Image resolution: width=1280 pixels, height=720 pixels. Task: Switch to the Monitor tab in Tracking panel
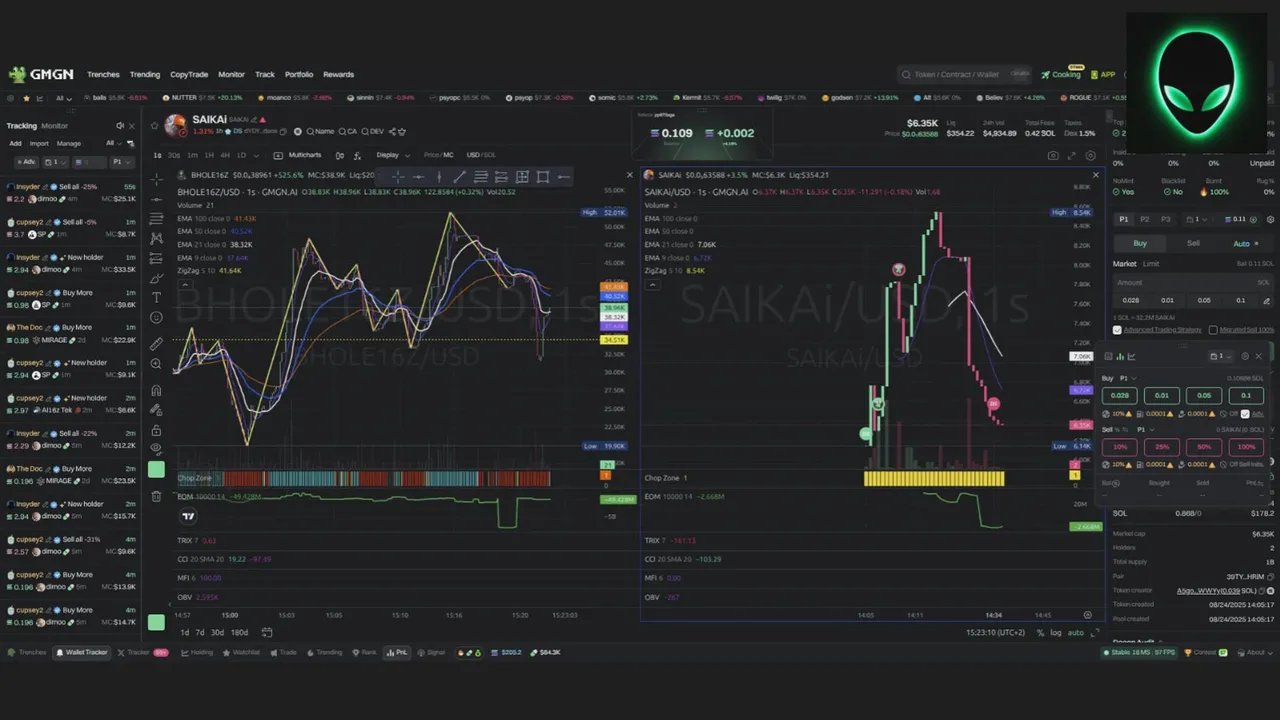point(55,126)
